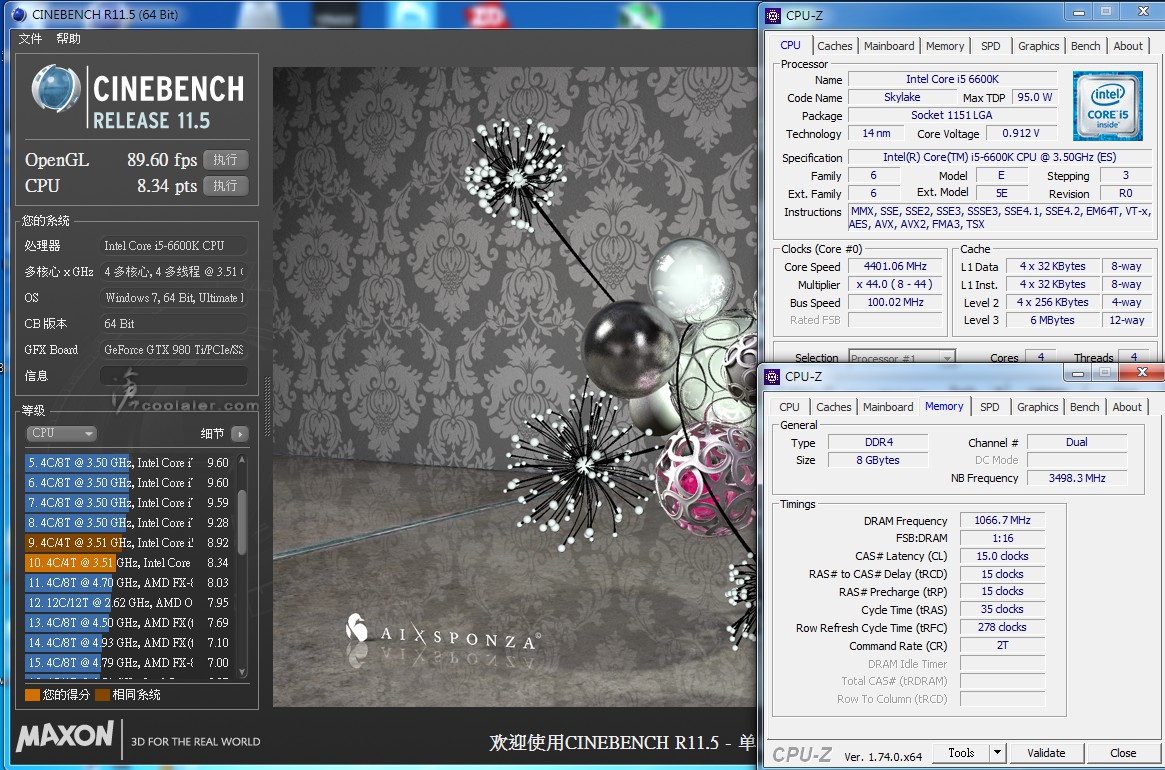Open the 帮助 menu in CINEBENCH
1165x770 pixels.
coord(68,39)
